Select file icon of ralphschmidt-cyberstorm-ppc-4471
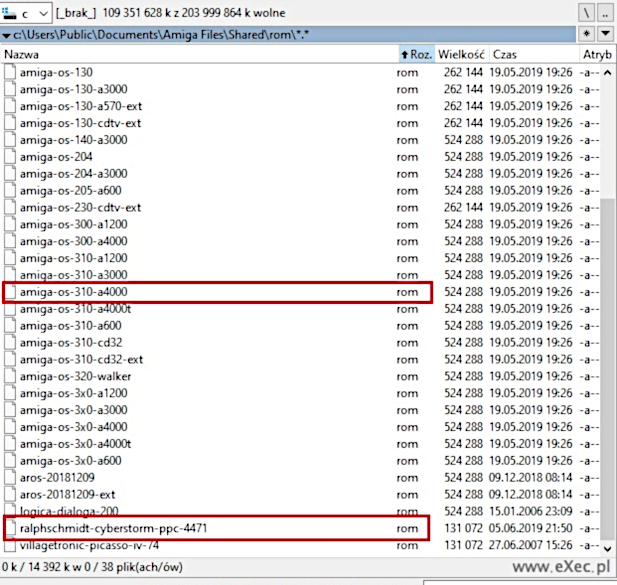617x585 pixels. coord(10,528)
